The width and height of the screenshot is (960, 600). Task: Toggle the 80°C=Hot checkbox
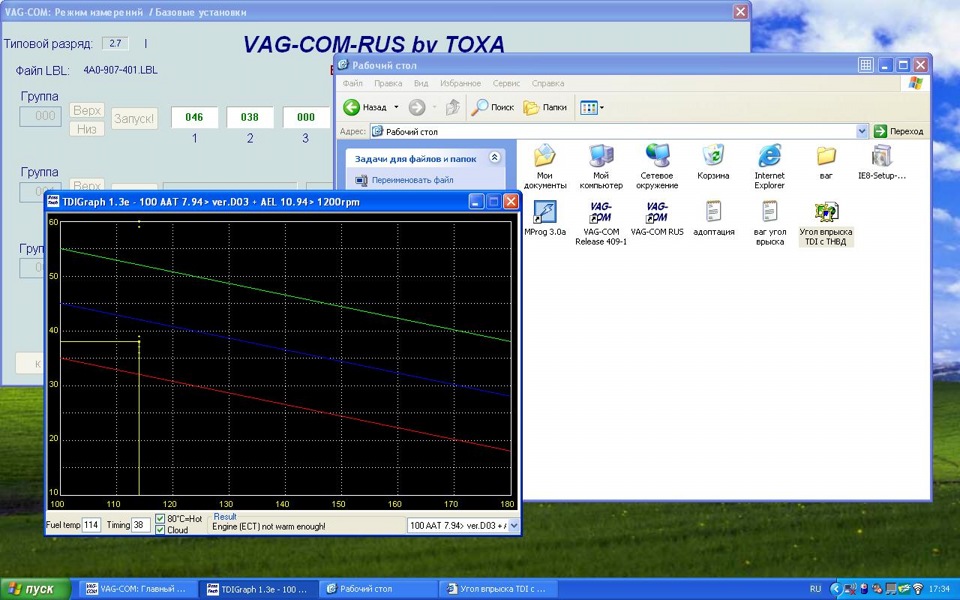point(160,519)
